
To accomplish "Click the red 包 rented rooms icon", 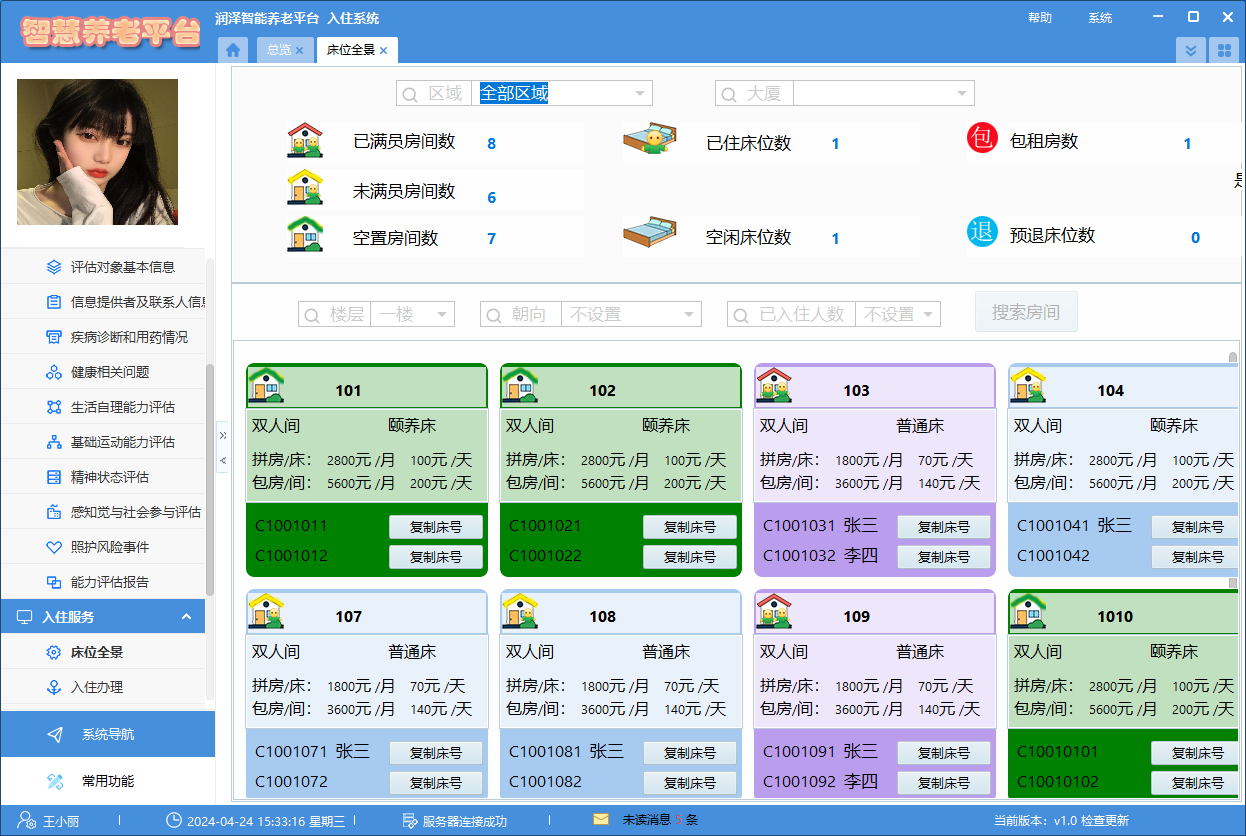I will click(x=982, y=138).
